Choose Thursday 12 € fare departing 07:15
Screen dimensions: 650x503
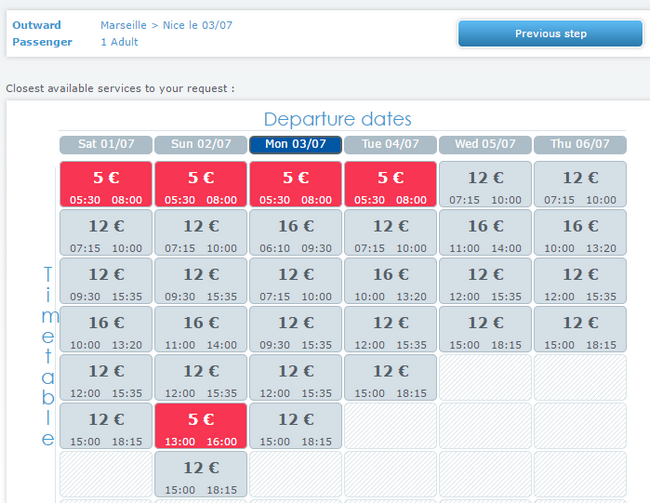click(x=580, y=184)
